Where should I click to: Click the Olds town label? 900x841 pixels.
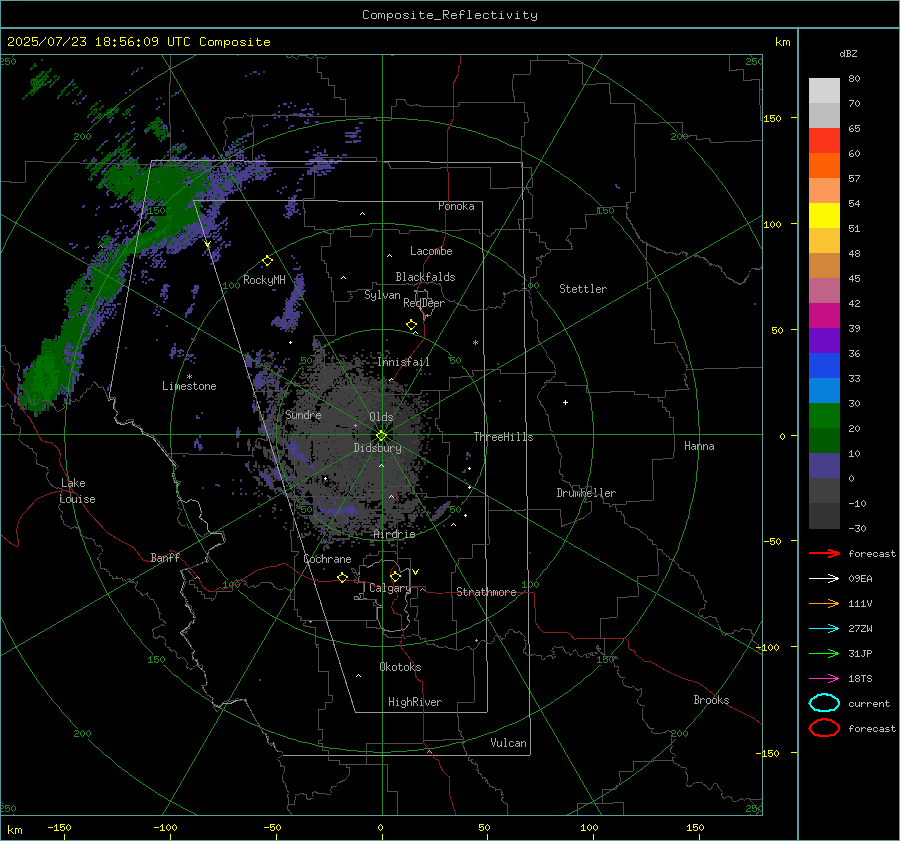coord(381,417)
